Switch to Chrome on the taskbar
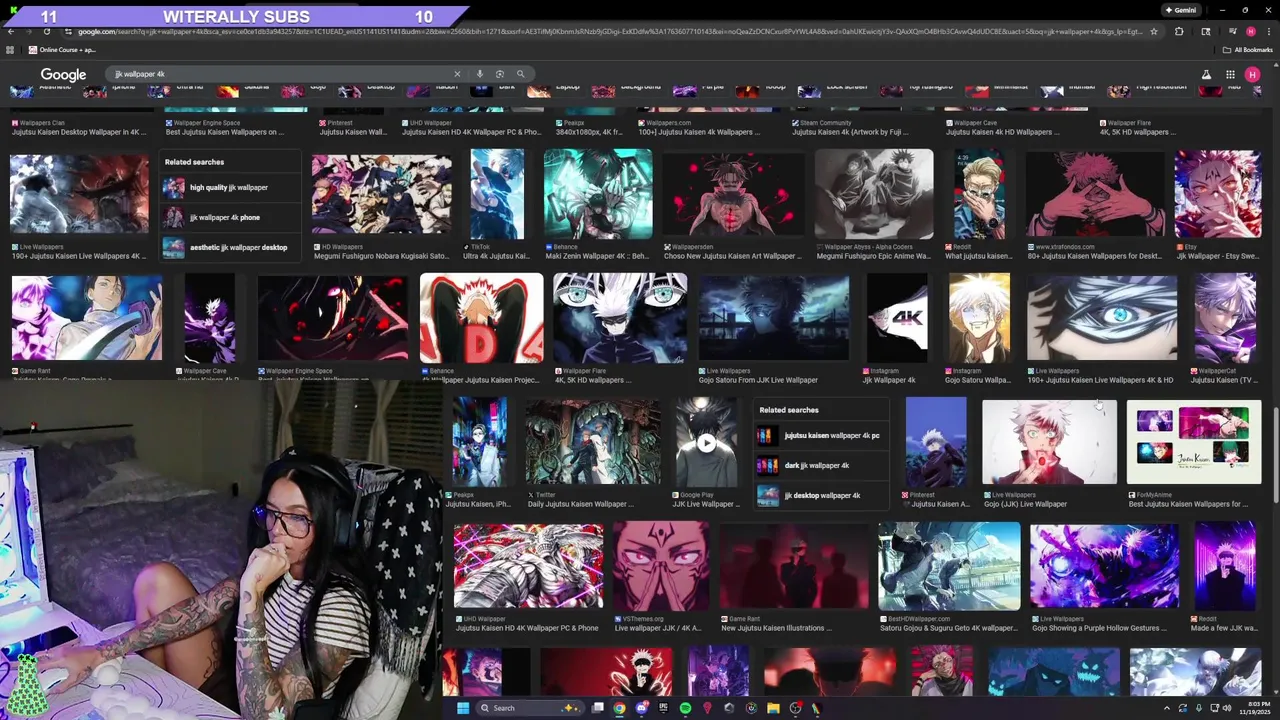This screenshot has width=1280, height=720. pyautogui.click(x=620, y=708)
